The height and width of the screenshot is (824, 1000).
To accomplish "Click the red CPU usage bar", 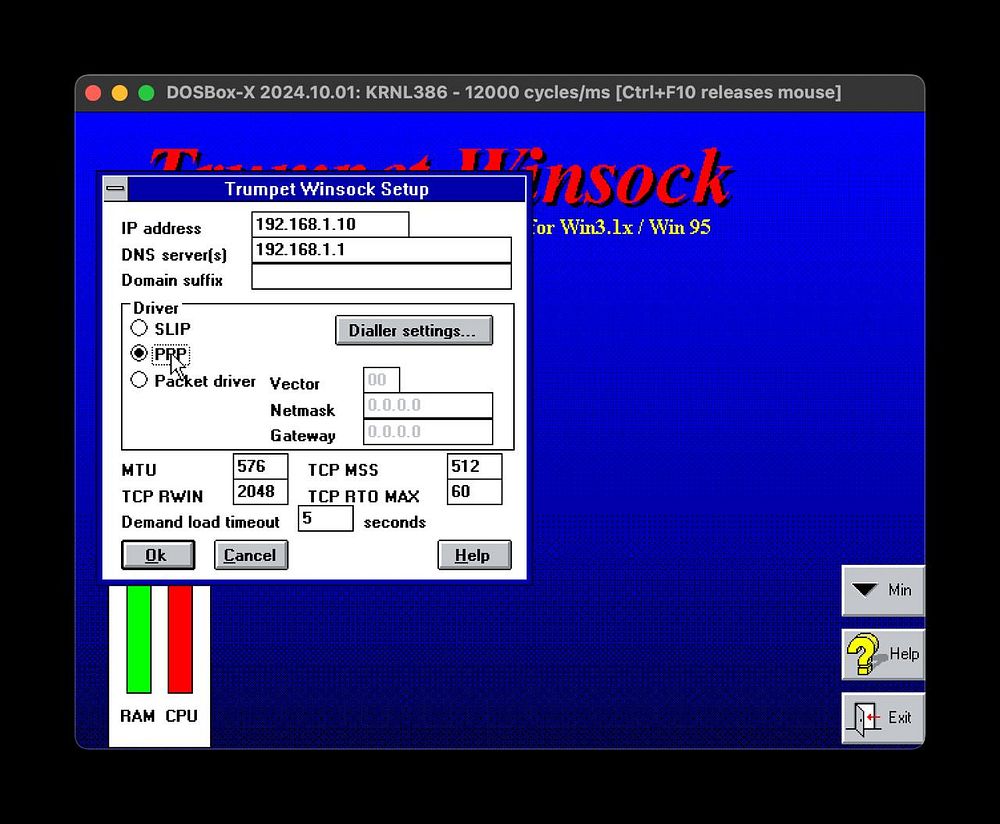I will (180, 639).
